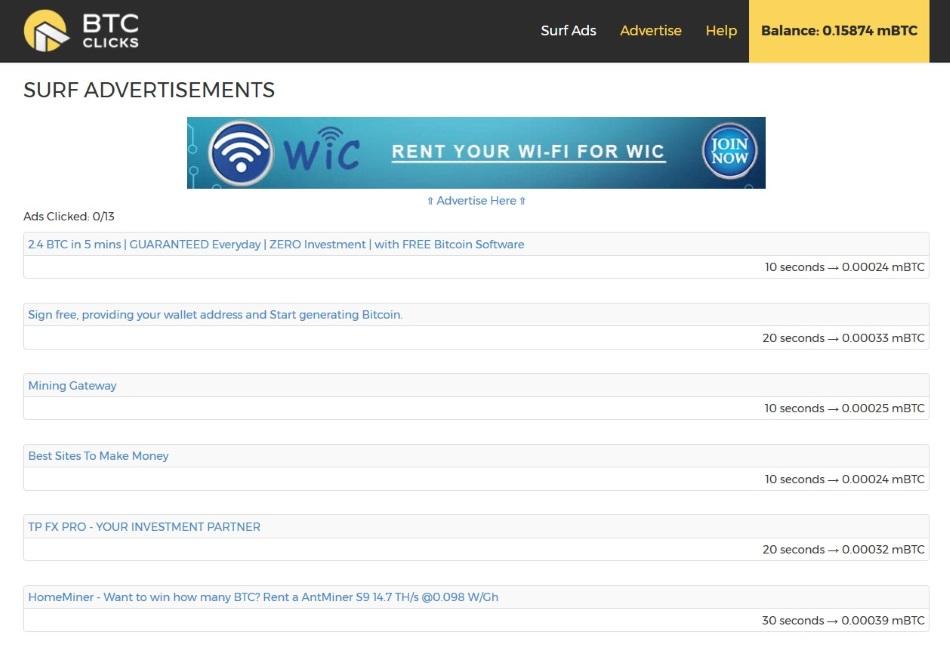Open the Mining Gateway ad
This screenshot has height=648, width=950.
72,386
